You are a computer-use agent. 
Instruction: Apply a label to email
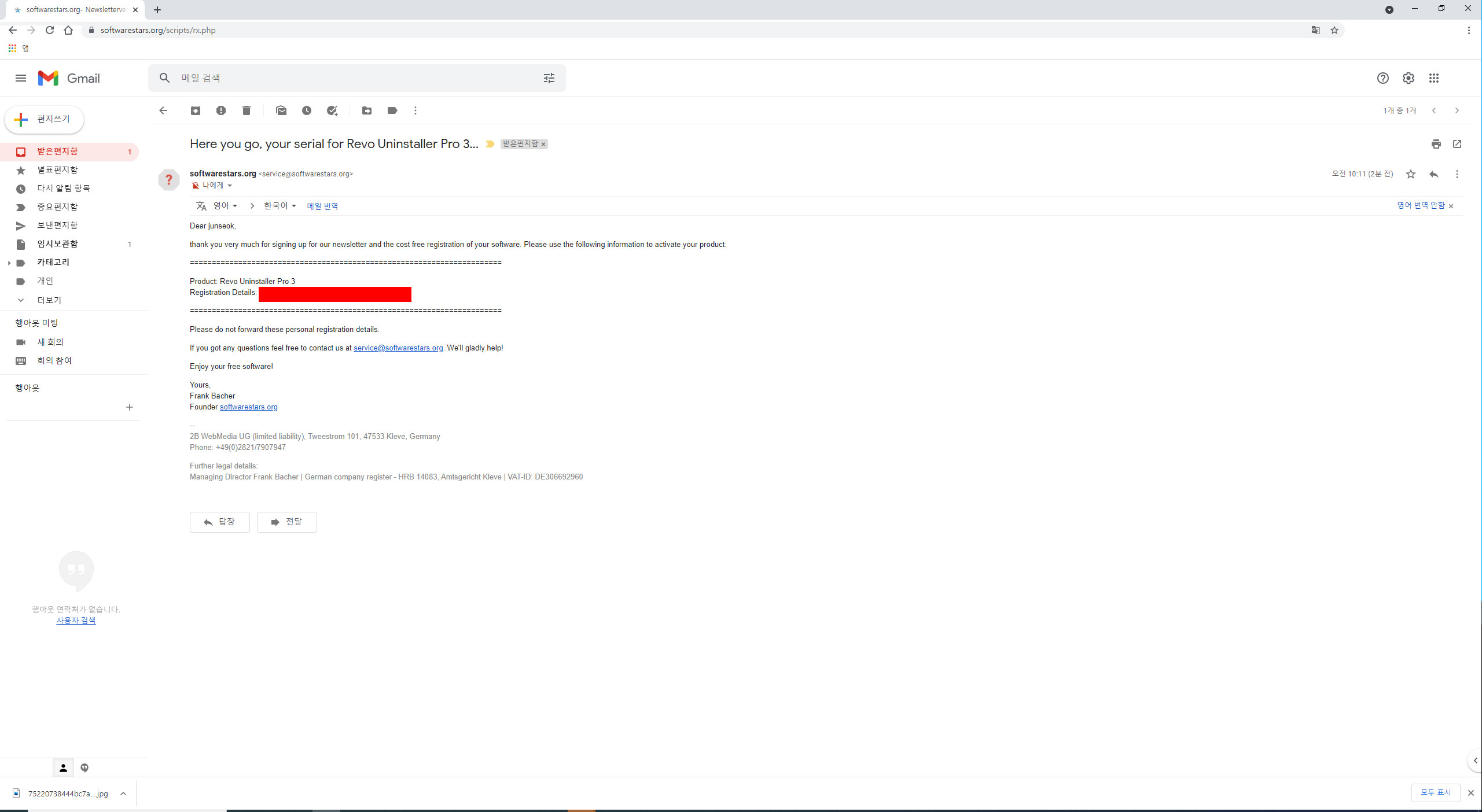(x=392, y=110)
